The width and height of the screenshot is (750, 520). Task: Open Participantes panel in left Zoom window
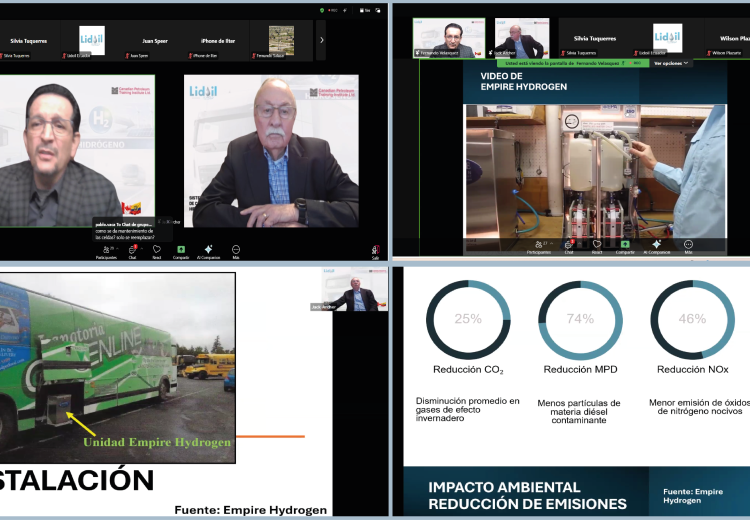point(106,249)
